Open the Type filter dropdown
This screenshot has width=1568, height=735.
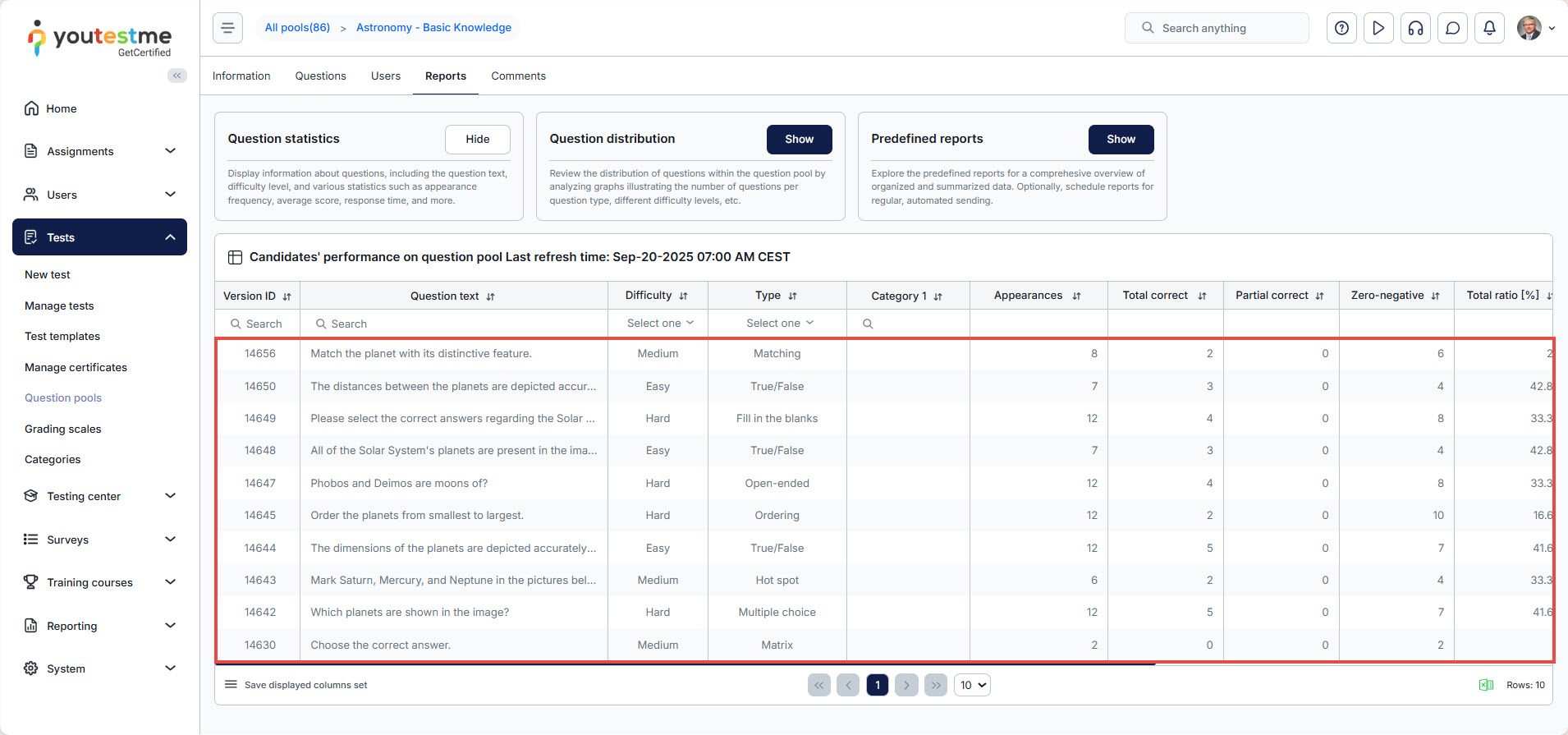pyautogui.click(x=779, y=324)
